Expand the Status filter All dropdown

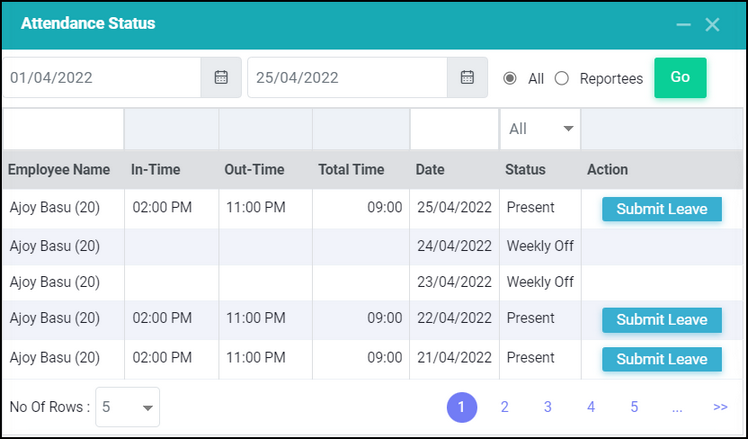pyautogui.click(x=540, y=129)
